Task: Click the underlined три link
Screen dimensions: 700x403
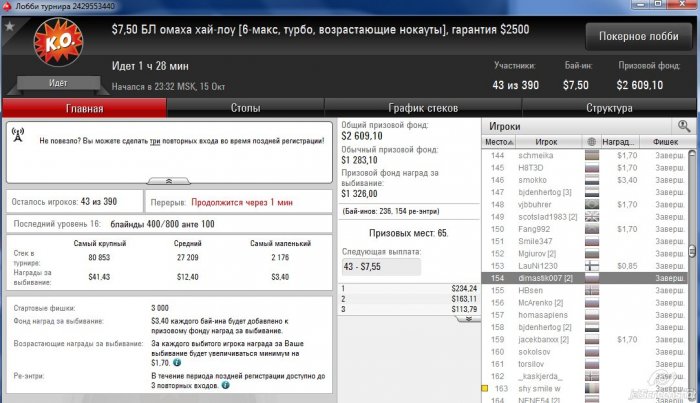Action: (x=155, y=141)
